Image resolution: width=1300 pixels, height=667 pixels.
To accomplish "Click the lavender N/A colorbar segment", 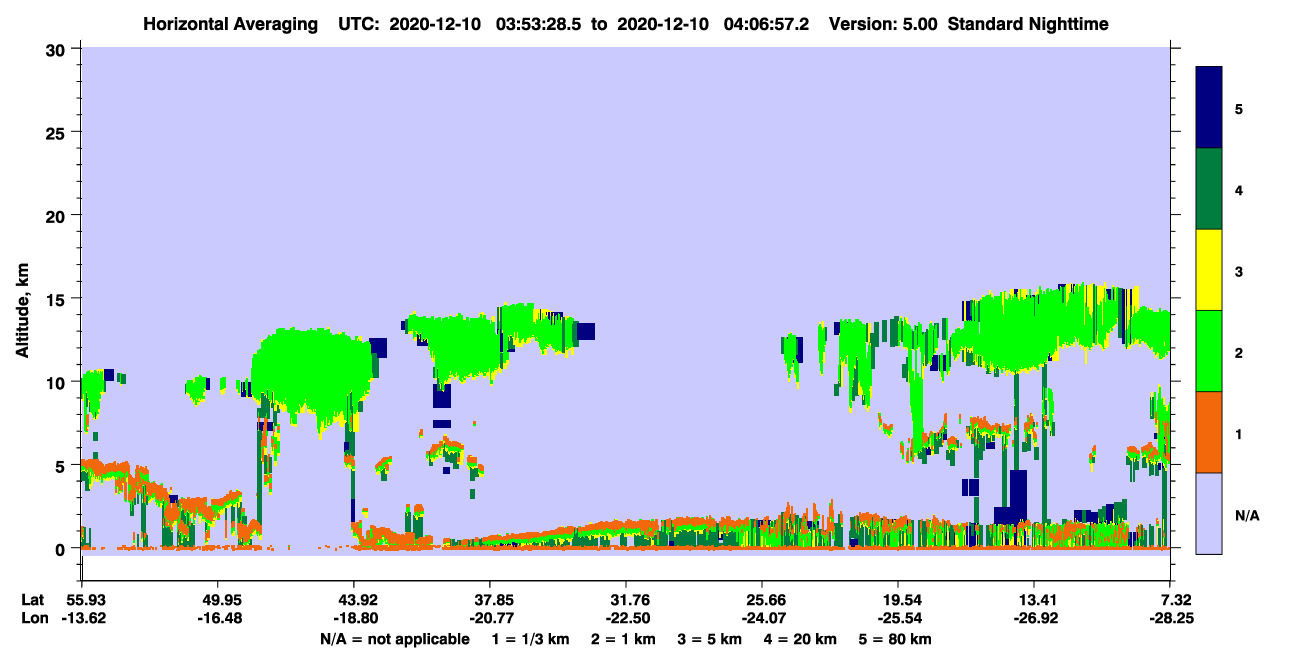I will point(1209,513).
